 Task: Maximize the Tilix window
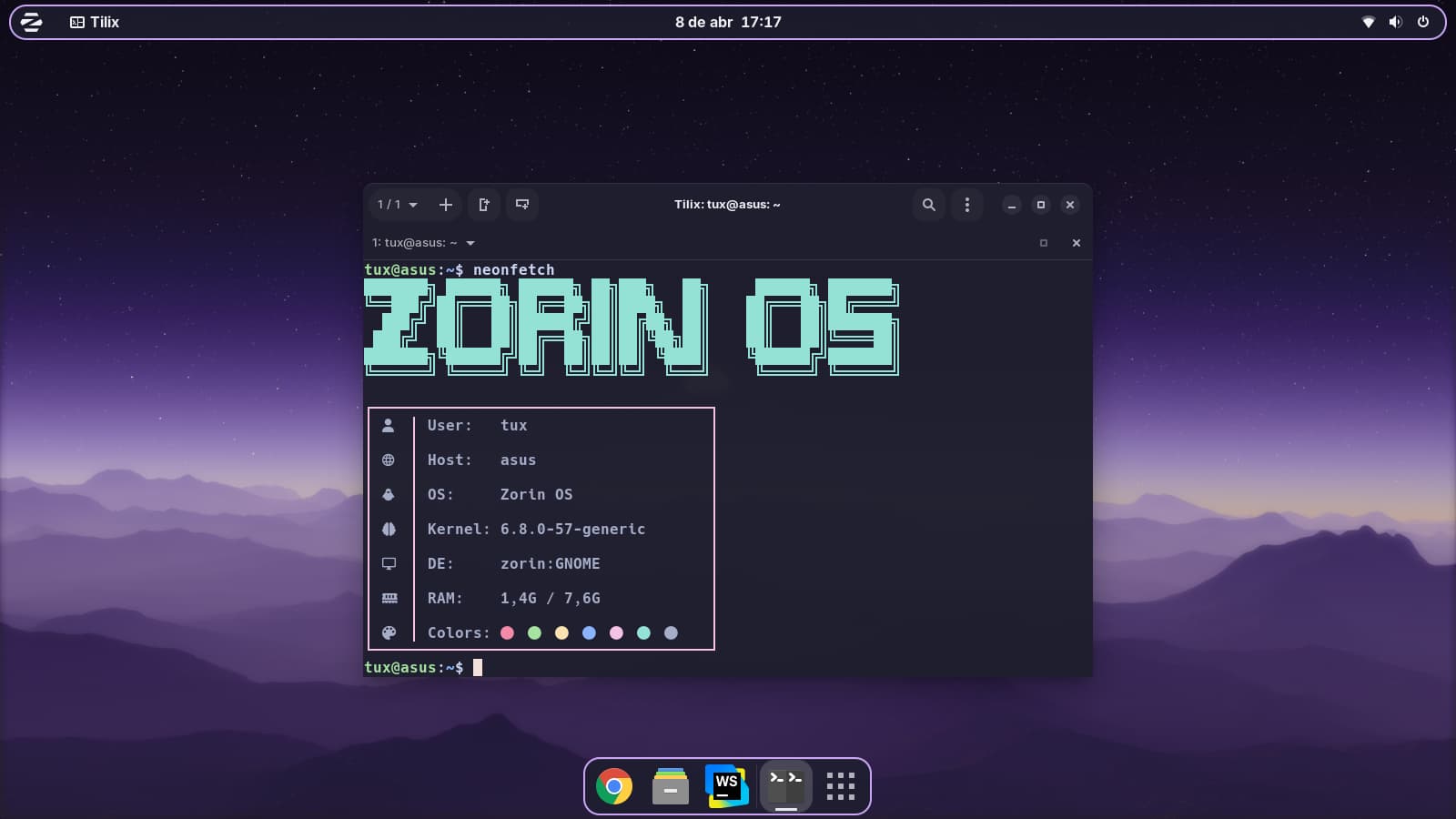(1041, 205)
